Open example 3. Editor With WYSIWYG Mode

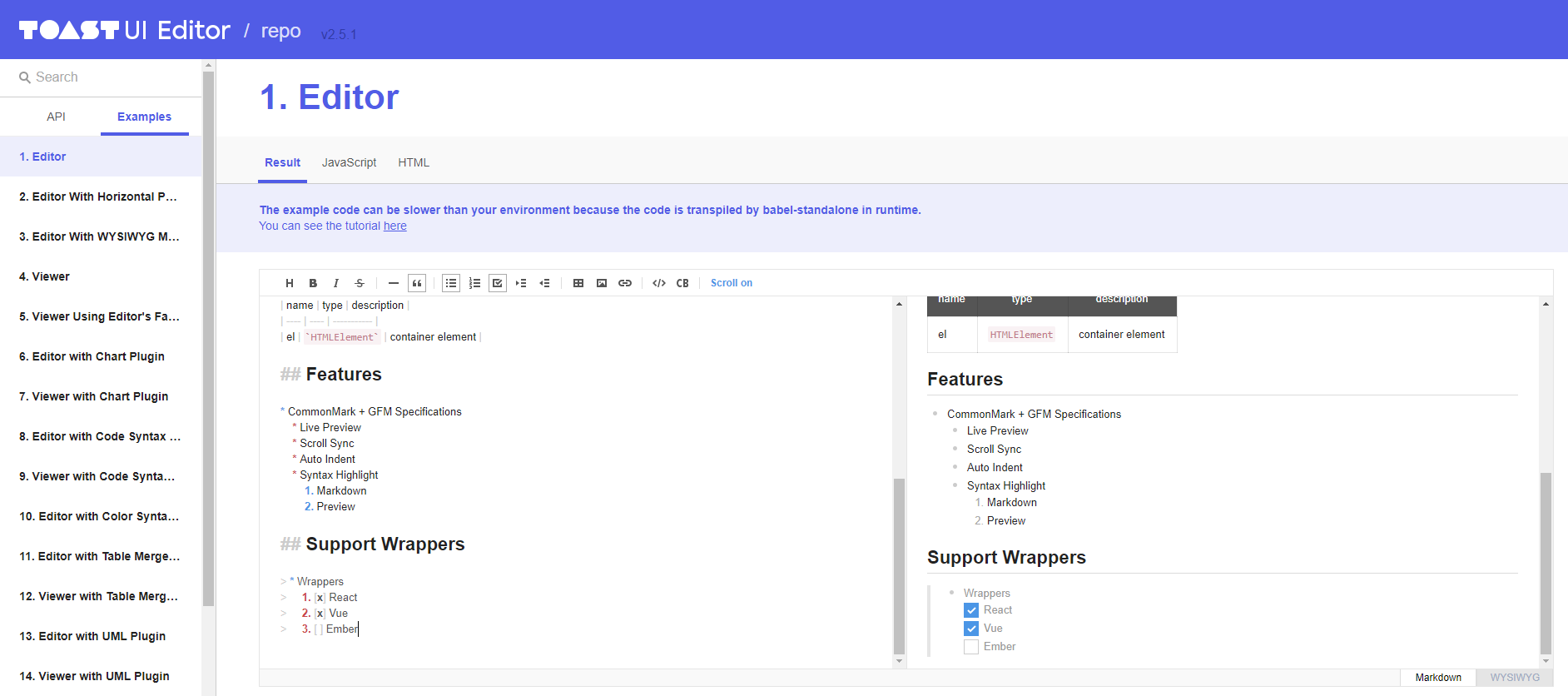pos(101,236)
